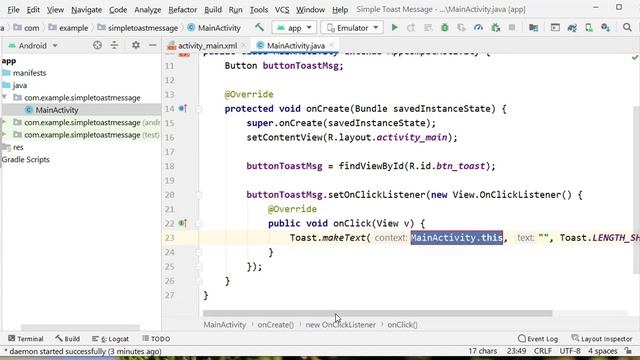Click the onClick implement gutter icon line 22
This screenshot has height=360, width=640.
coord(182,223)
